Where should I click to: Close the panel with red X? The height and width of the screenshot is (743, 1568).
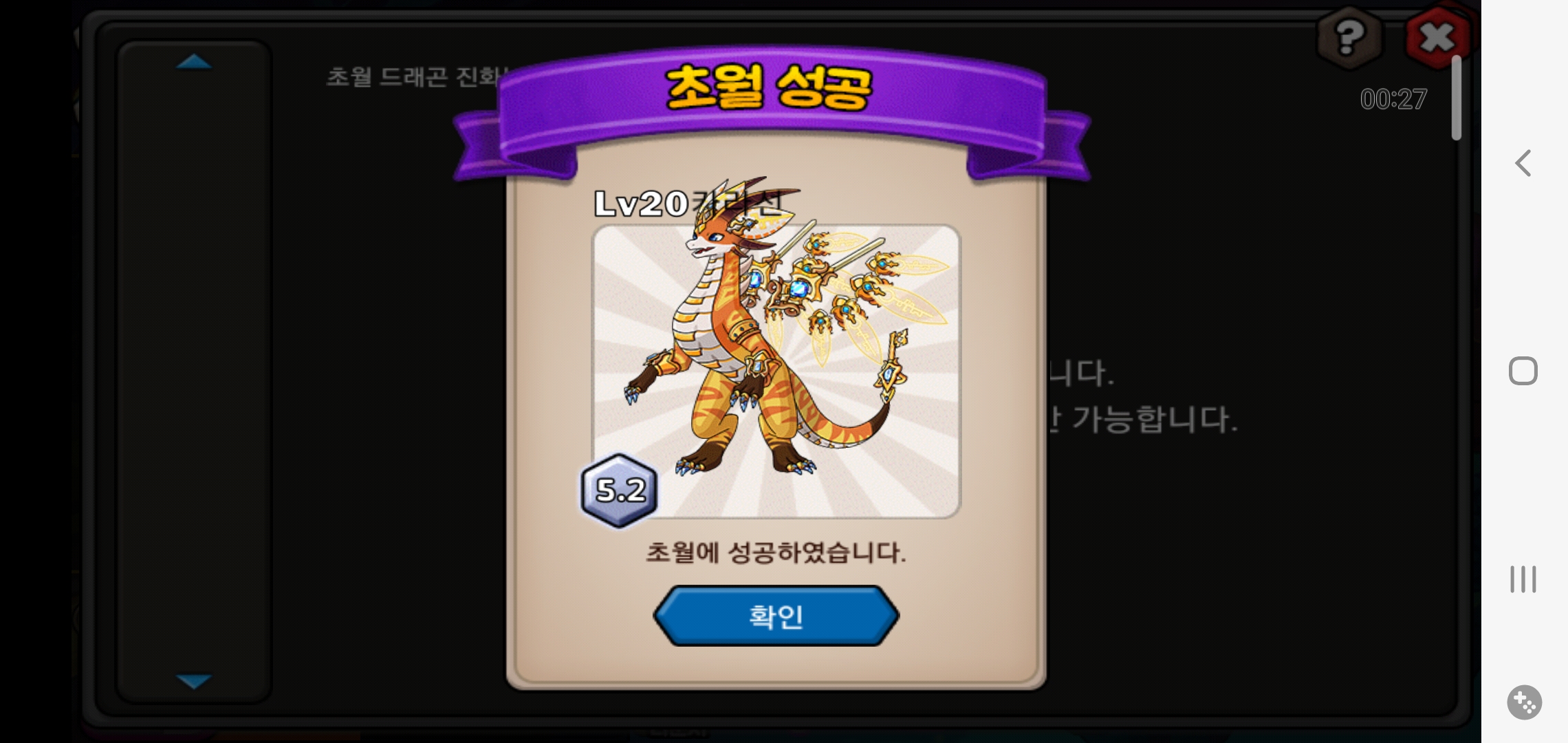(x=1437, y=37)
